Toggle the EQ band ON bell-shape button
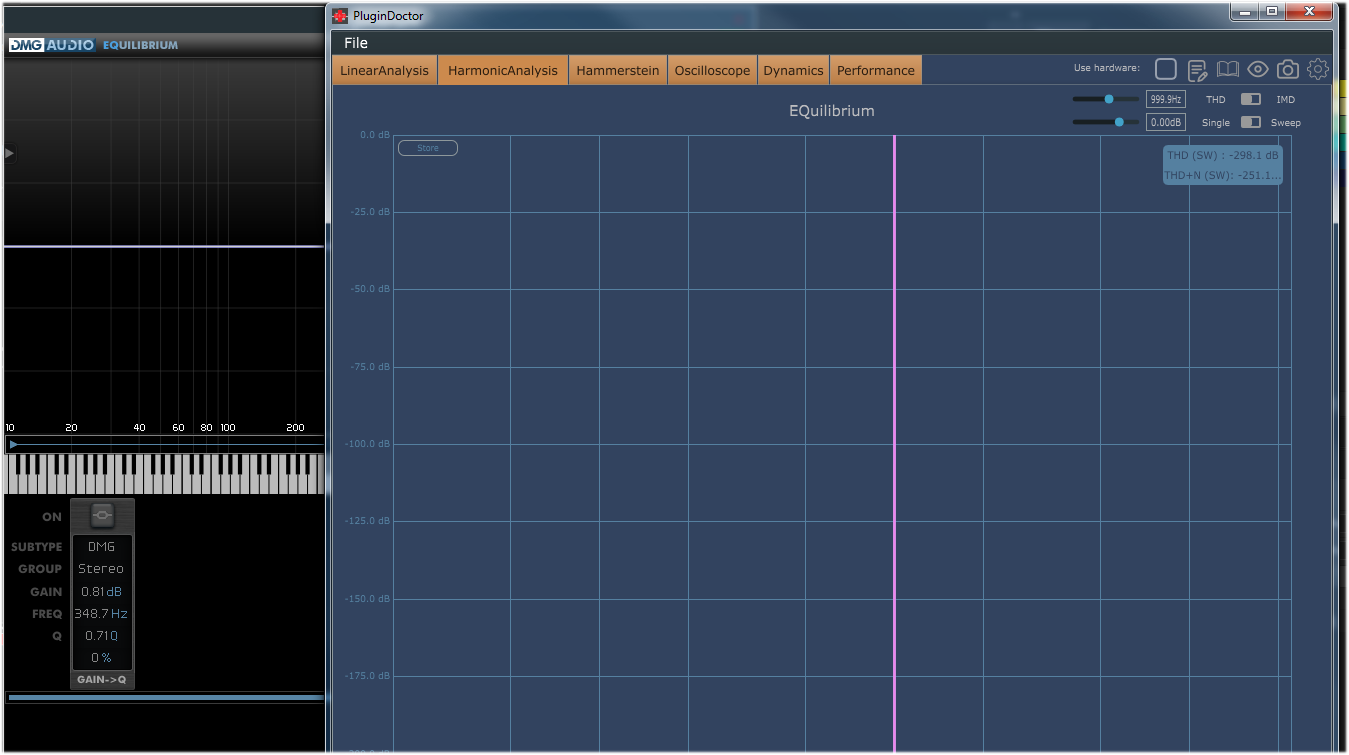 [102, 516]
